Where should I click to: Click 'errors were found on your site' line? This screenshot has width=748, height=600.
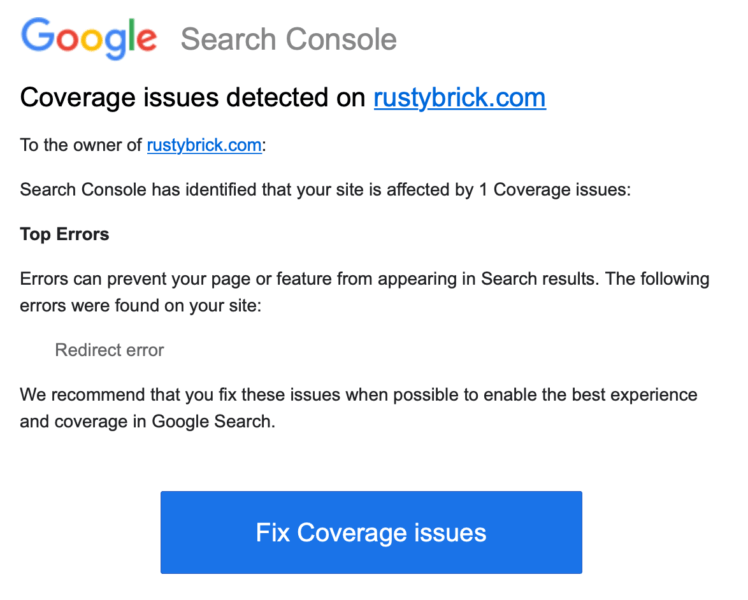point(140,305)
